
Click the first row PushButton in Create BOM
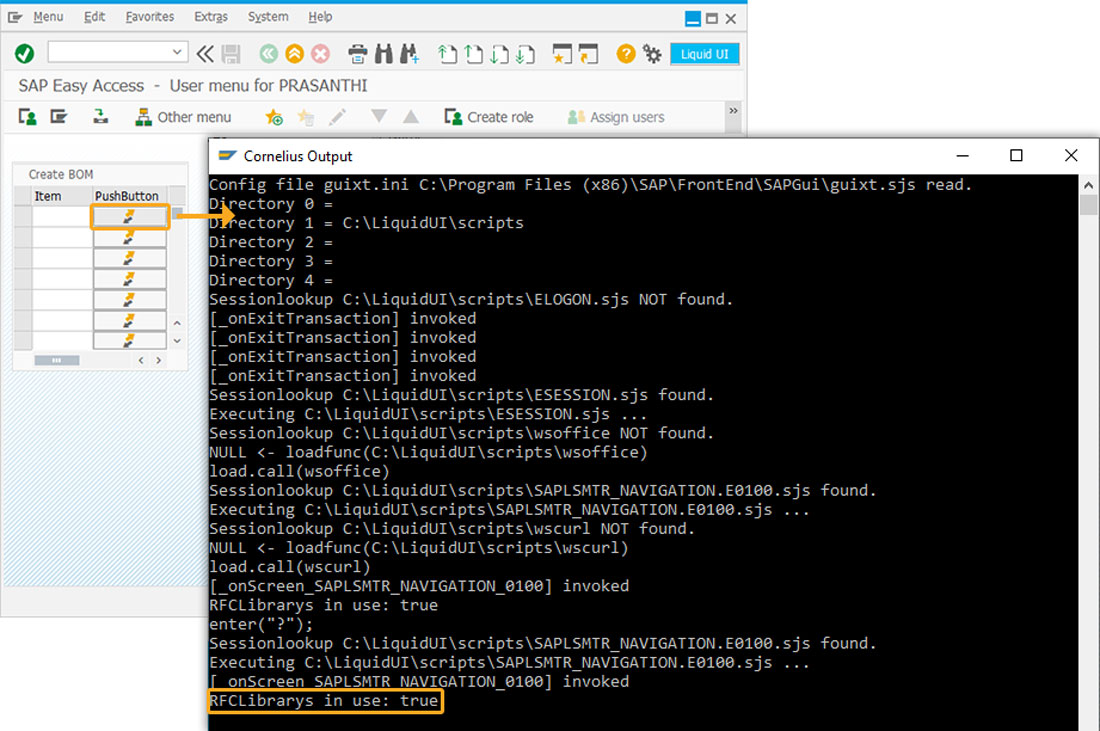pos(130,217)
